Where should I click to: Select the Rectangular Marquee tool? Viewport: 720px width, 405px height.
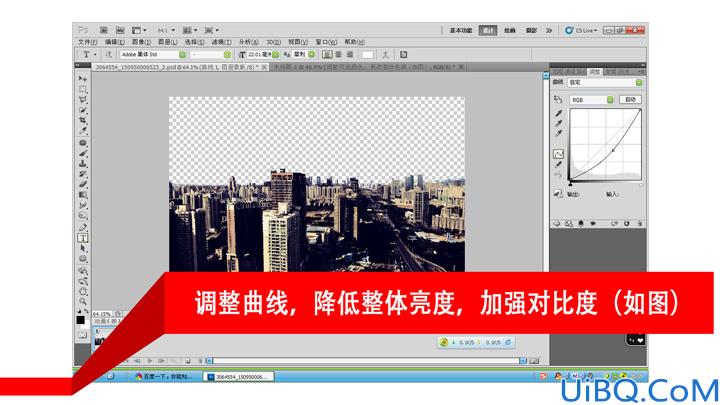[83, 90]
